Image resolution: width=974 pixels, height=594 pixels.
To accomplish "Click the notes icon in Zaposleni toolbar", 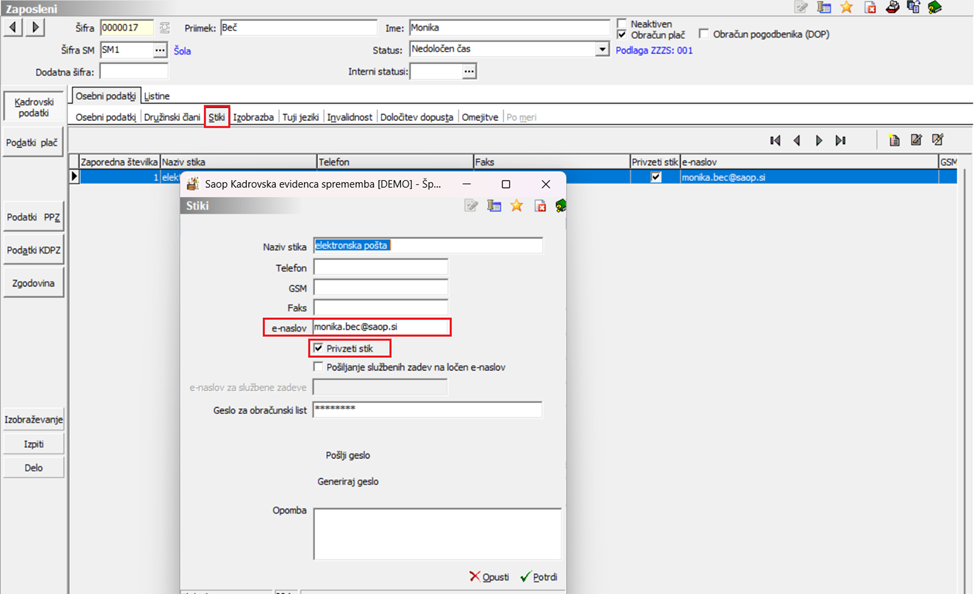I will click(x=801, y=7).
